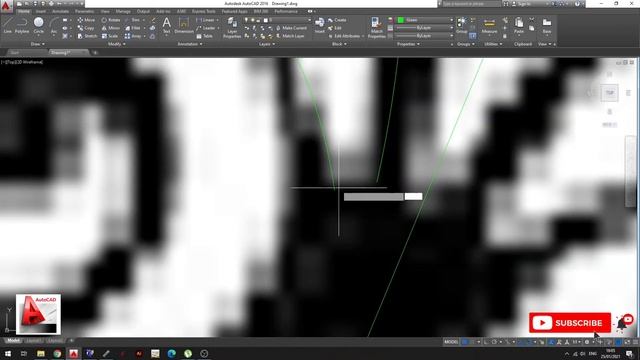Select the Line drawing tool
The height and width of the screenshot is (360, 640).
[x=7, y=25]
